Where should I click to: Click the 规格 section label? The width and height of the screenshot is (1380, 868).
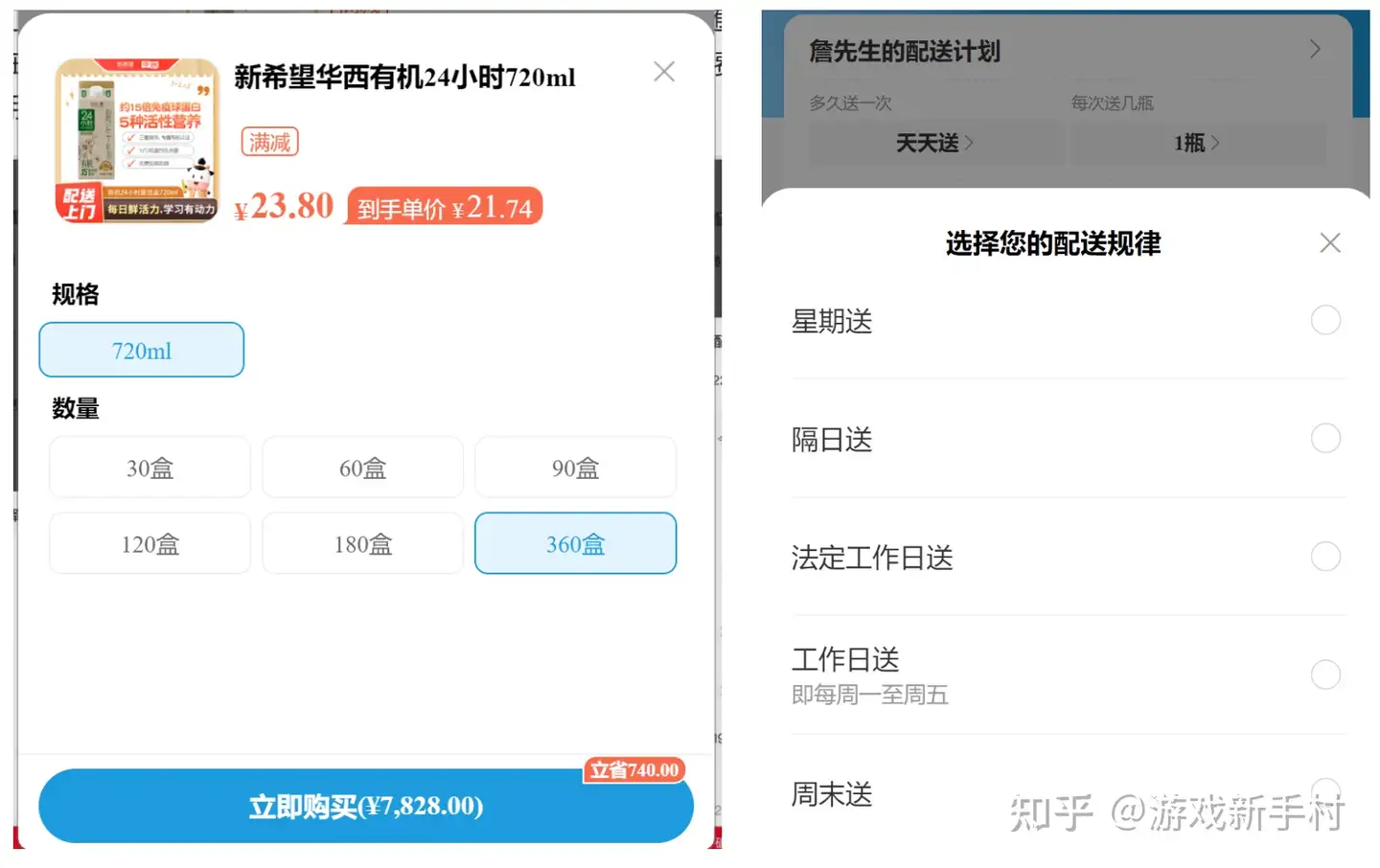click(x=76, y=294)
